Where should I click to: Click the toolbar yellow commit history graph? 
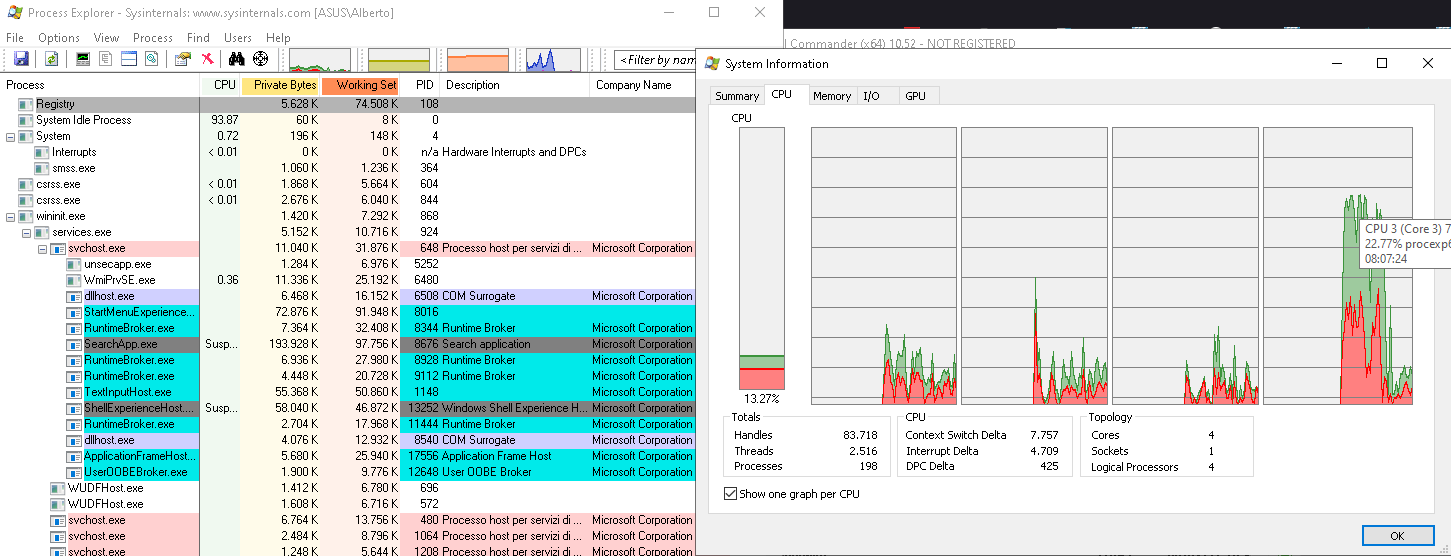point(399,60)
